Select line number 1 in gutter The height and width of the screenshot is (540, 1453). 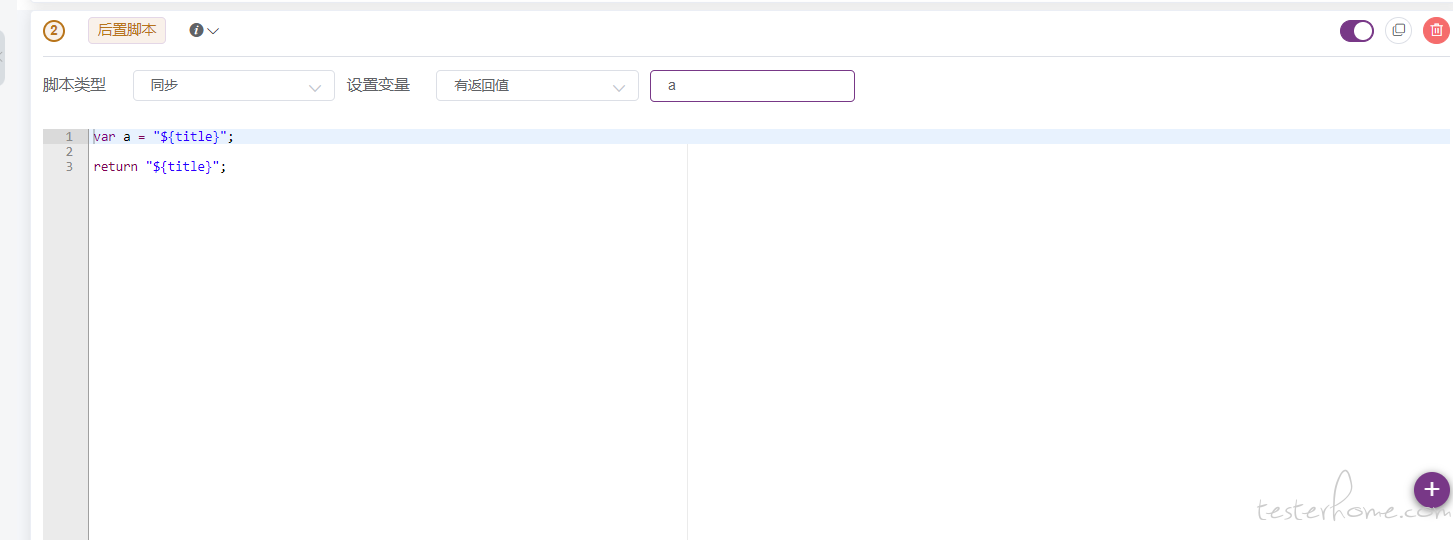69,137
